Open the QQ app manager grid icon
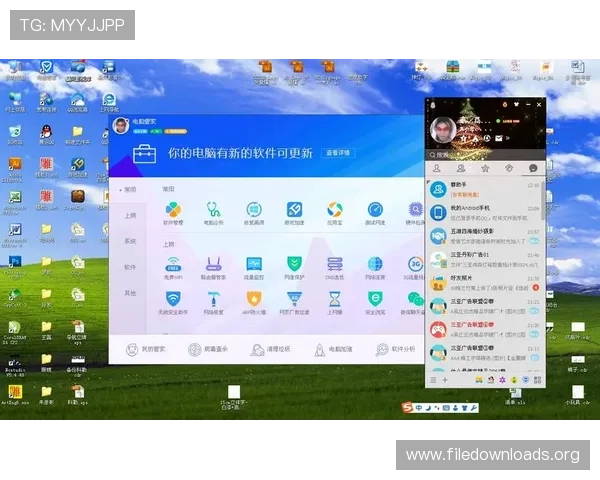The image size is (600, 480). coord(537,380)
